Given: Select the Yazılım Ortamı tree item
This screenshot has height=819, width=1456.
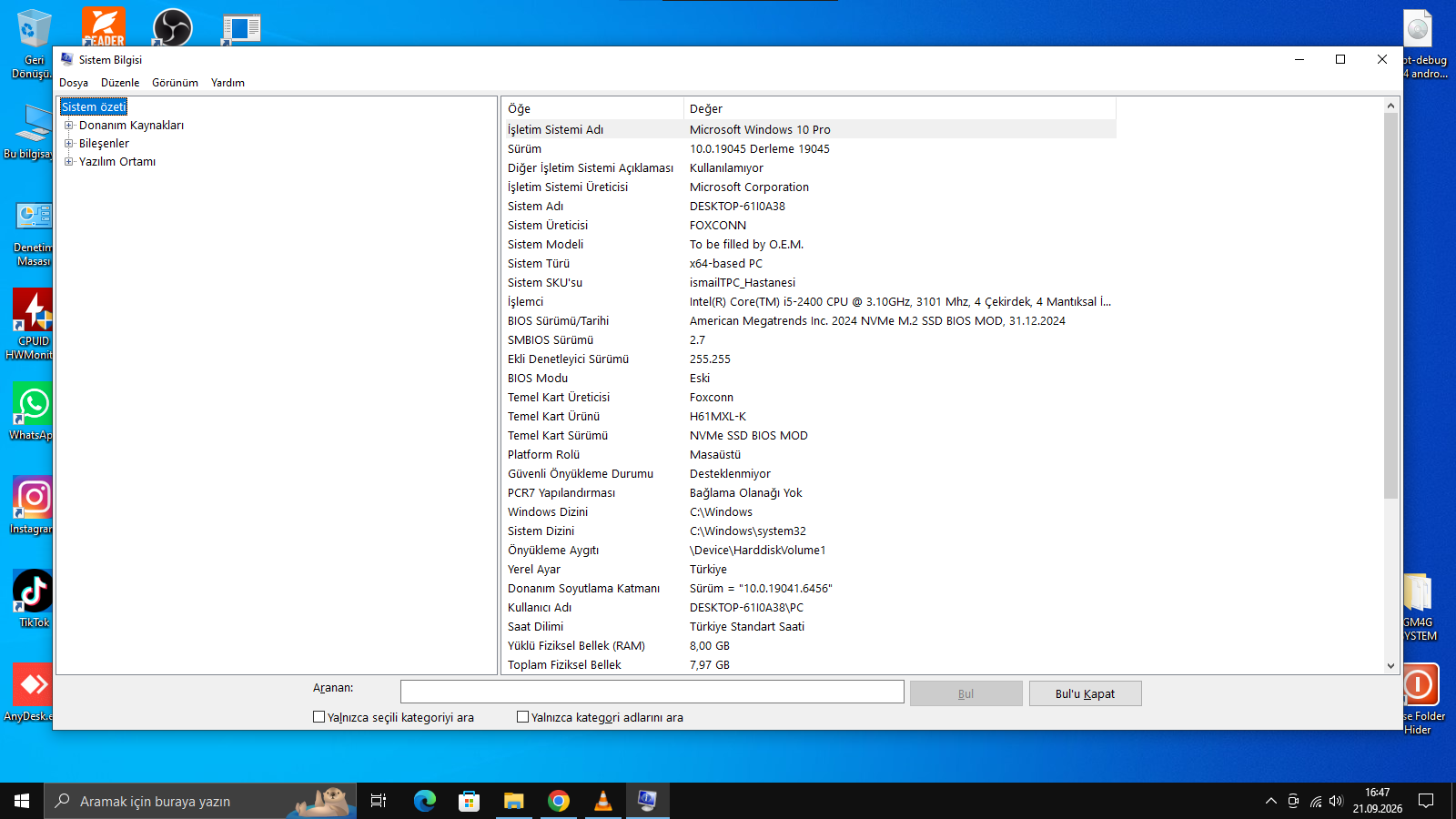Looking at the screenshot, I should click(116, 162).
